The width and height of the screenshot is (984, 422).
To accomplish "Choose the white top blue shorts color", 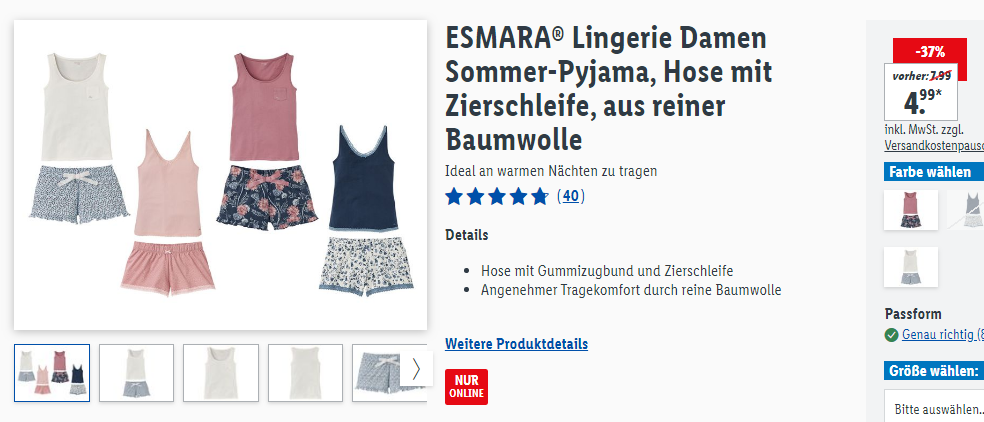I will click(911, 267).
